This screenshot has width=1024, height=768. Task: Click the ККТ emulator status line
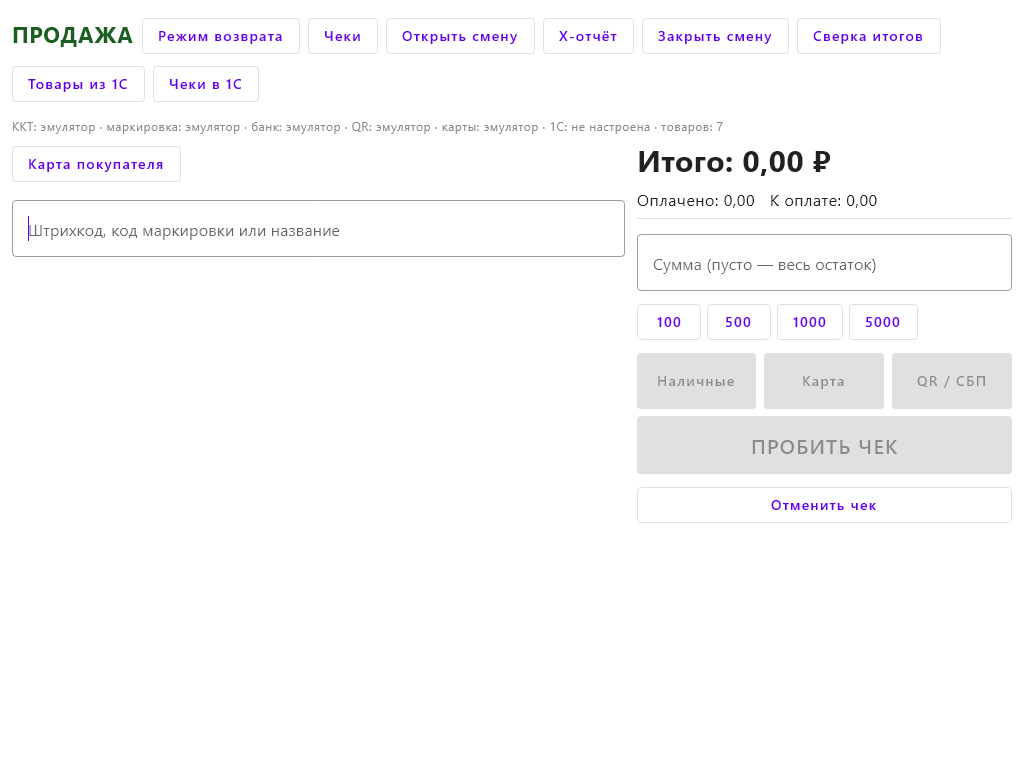pyautogui.click(x=368, y=127)
